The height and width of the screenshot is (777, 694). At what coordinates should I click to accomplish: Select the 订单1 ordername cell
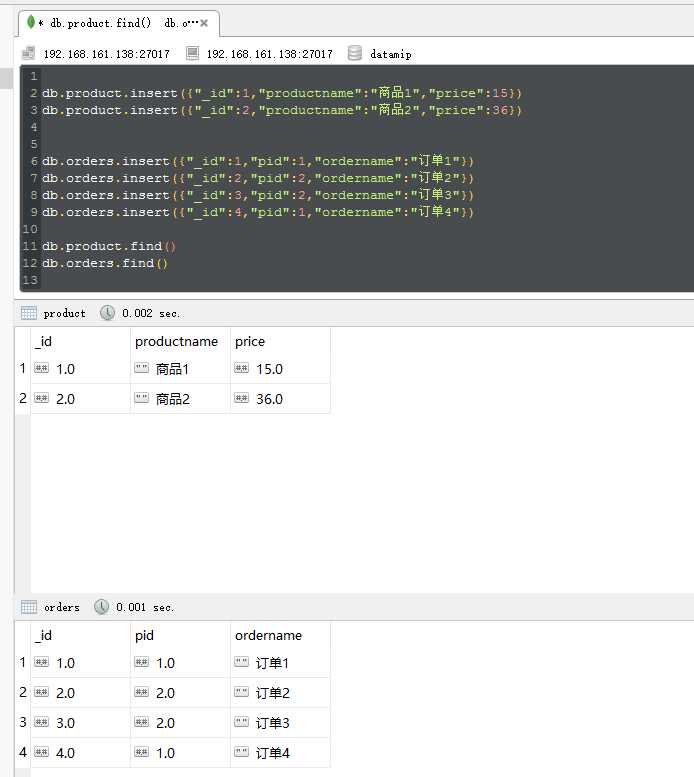pyautogui.click(x=280, y=663)
